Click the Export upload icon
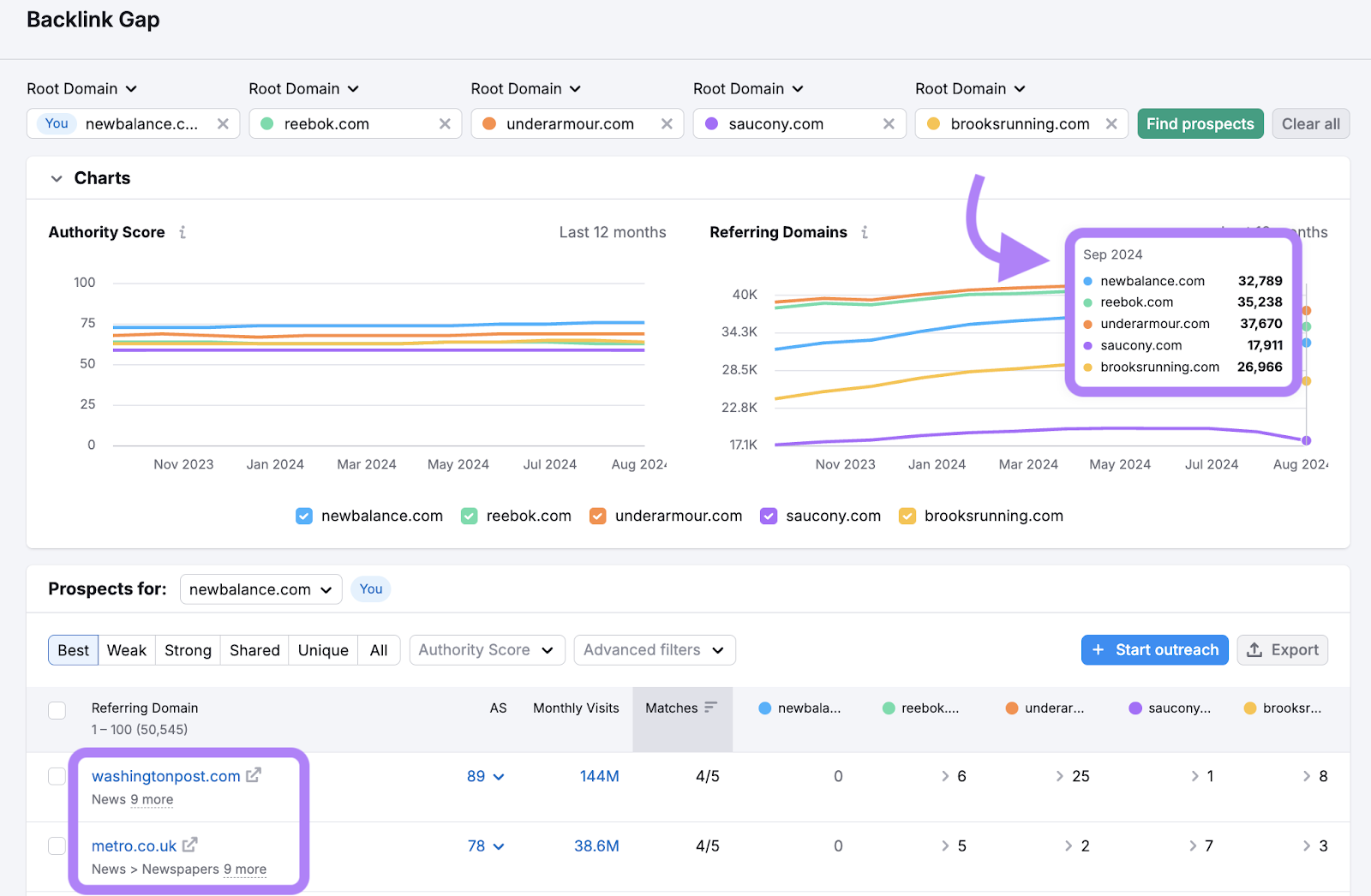Image resolution: width=1371 pixels, height=896 pixels. click(1254, 650)
